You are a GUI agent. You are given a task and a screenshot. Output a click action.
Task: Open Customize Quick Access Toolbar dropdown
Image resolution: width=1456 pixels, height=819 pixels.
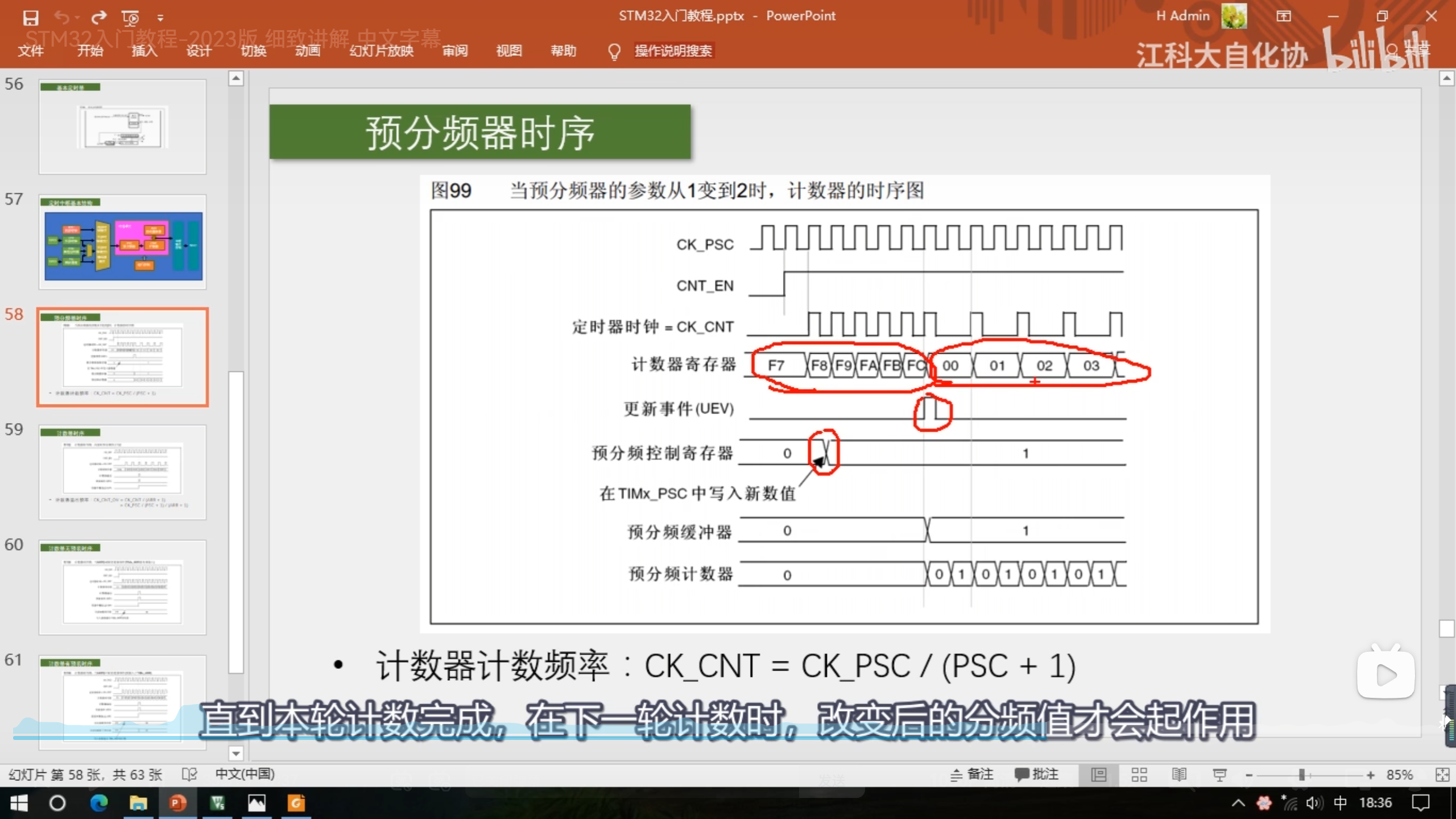(x=160, y=18)
